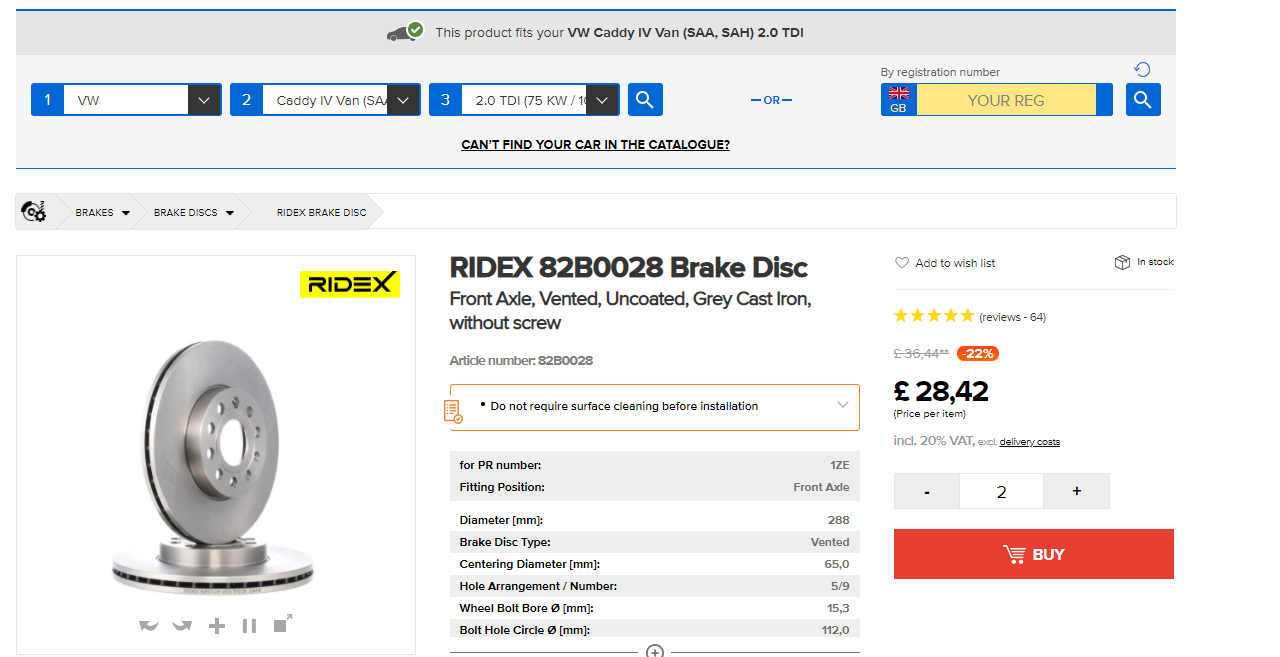The image size is (1280, 657).
Task: Expand the surface cleaning info box
Action: pyautogui.click(x=842, y=405)
